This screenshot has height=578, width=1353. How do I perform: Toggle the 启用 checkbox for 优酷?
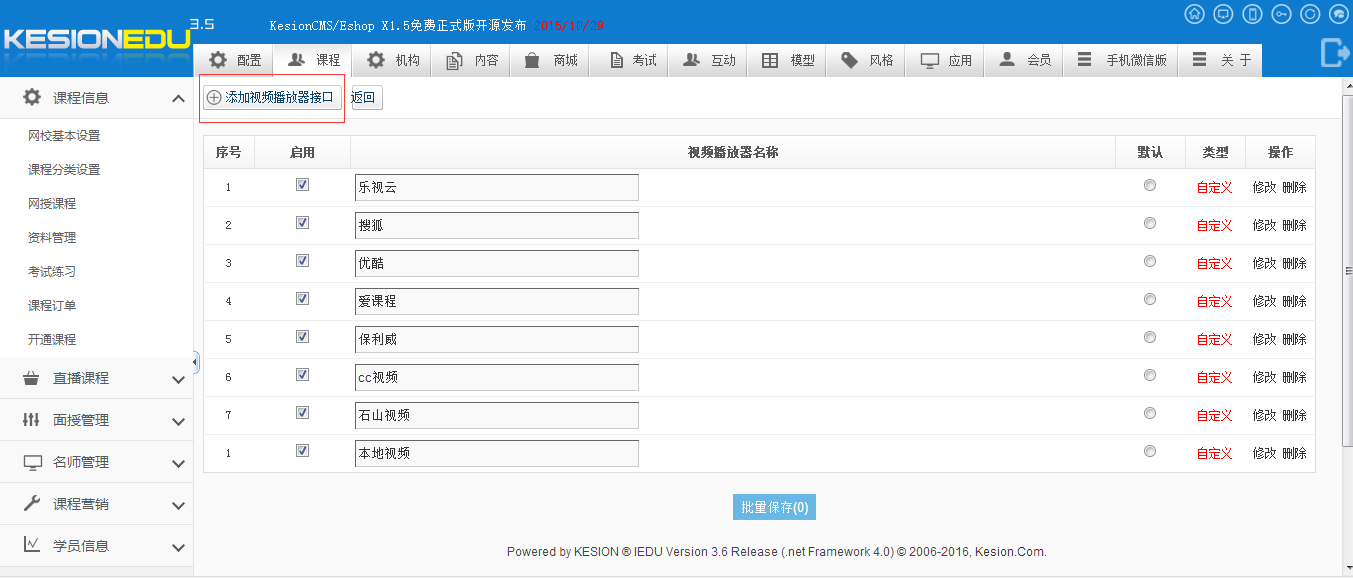(x=303, y=261)
